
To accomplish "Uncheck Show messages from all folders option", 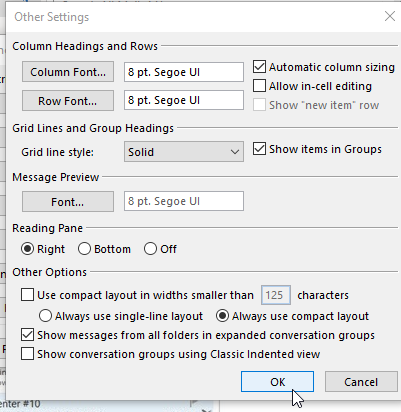I will (27, 335).
